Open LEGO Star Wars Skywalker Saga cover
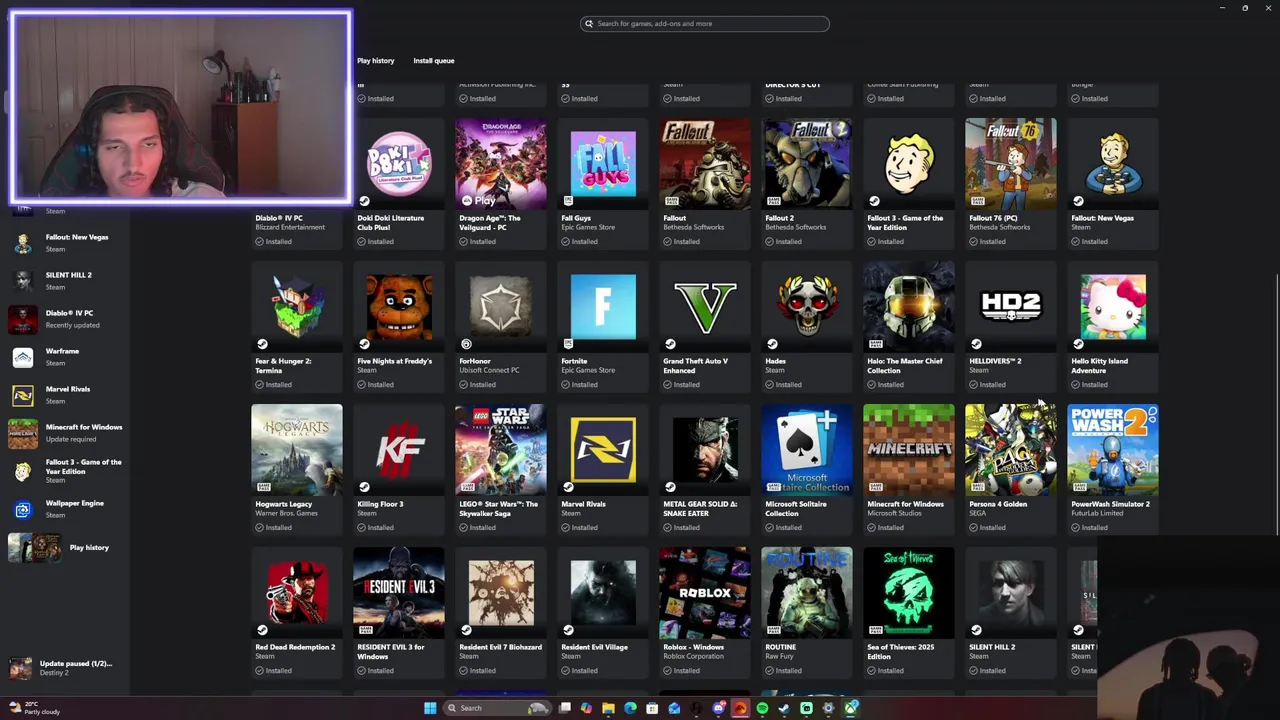Image resolution: width=1280 pixels, height=720 pixels. coord(501,450)
